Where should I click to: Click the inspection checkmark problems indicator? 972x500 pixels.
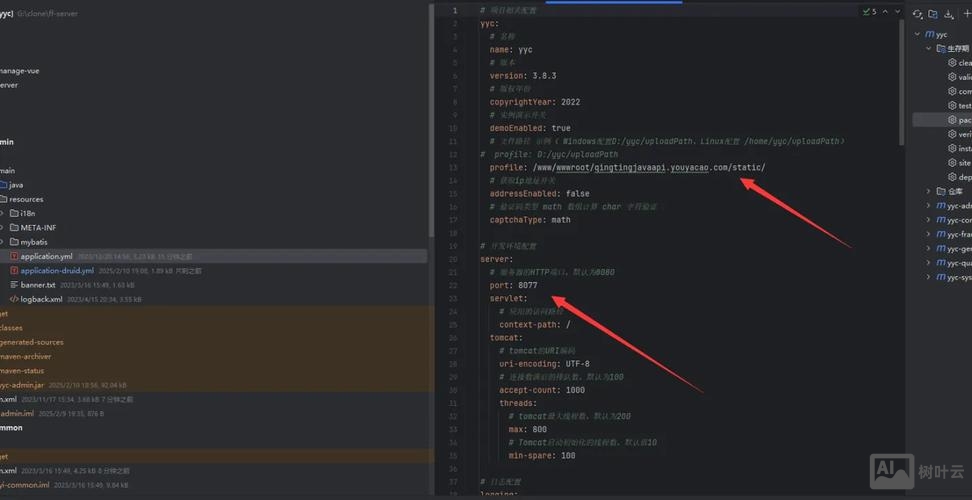point(869,12)
